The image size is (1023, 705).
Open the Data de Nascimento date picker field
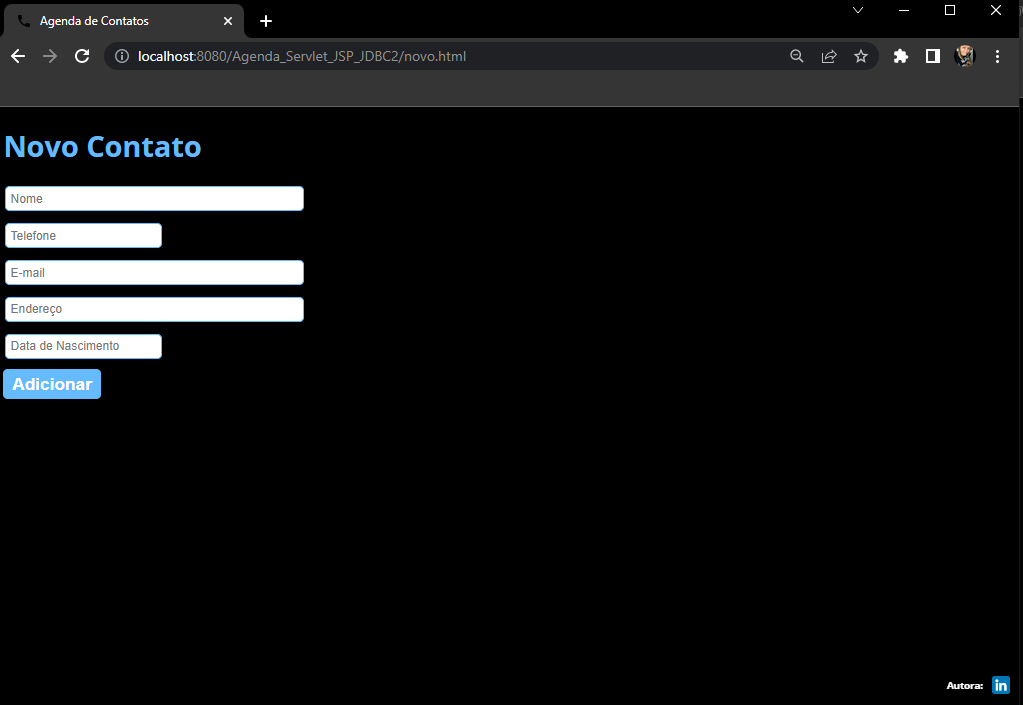pos(83,346)
